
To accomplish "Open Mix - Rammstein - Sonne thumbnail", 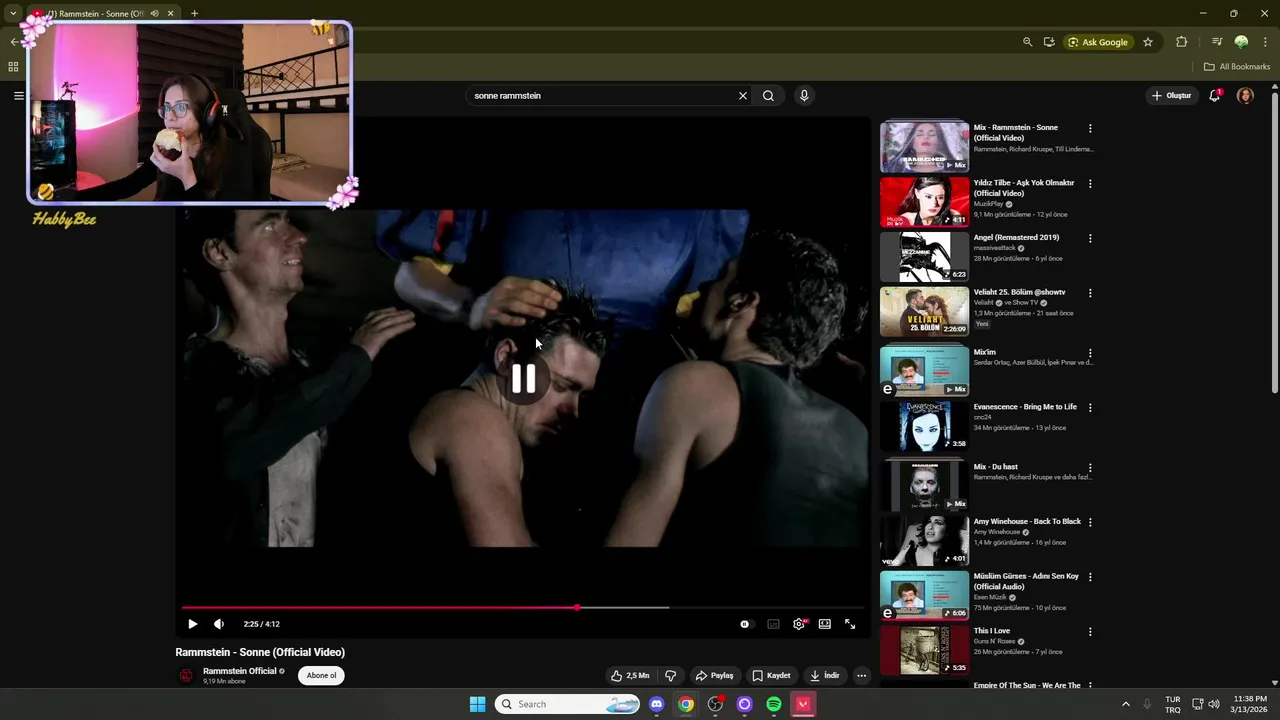I will point(924,146).
